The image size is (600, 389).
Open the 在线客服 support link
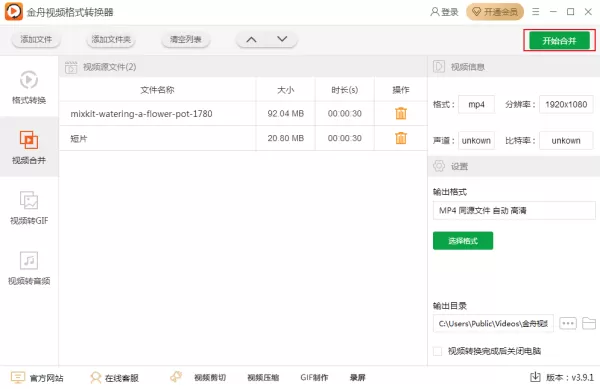[x=114, y=378]
